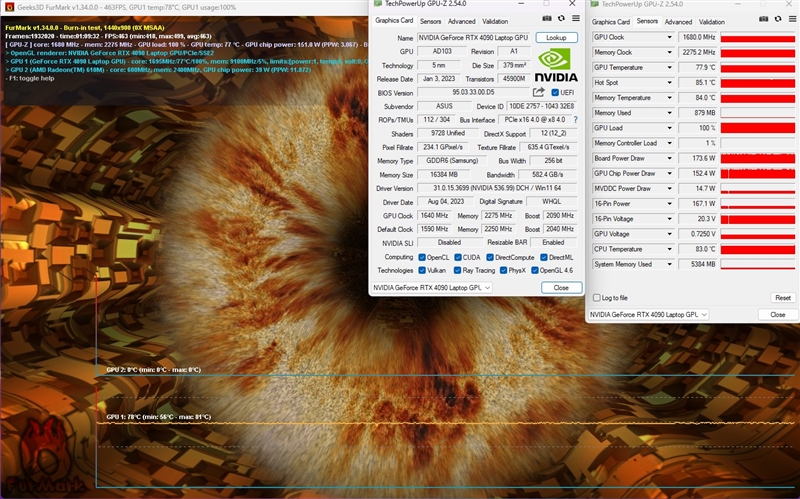Open the Hot Spot sensor dropdown arrow
The width and height of the screenshot is (800, 499).
tap(669, 83)
